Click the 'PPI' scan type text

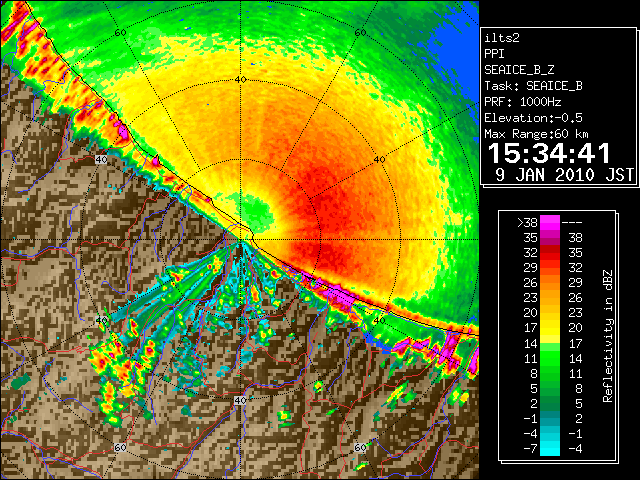click(494, 54)
